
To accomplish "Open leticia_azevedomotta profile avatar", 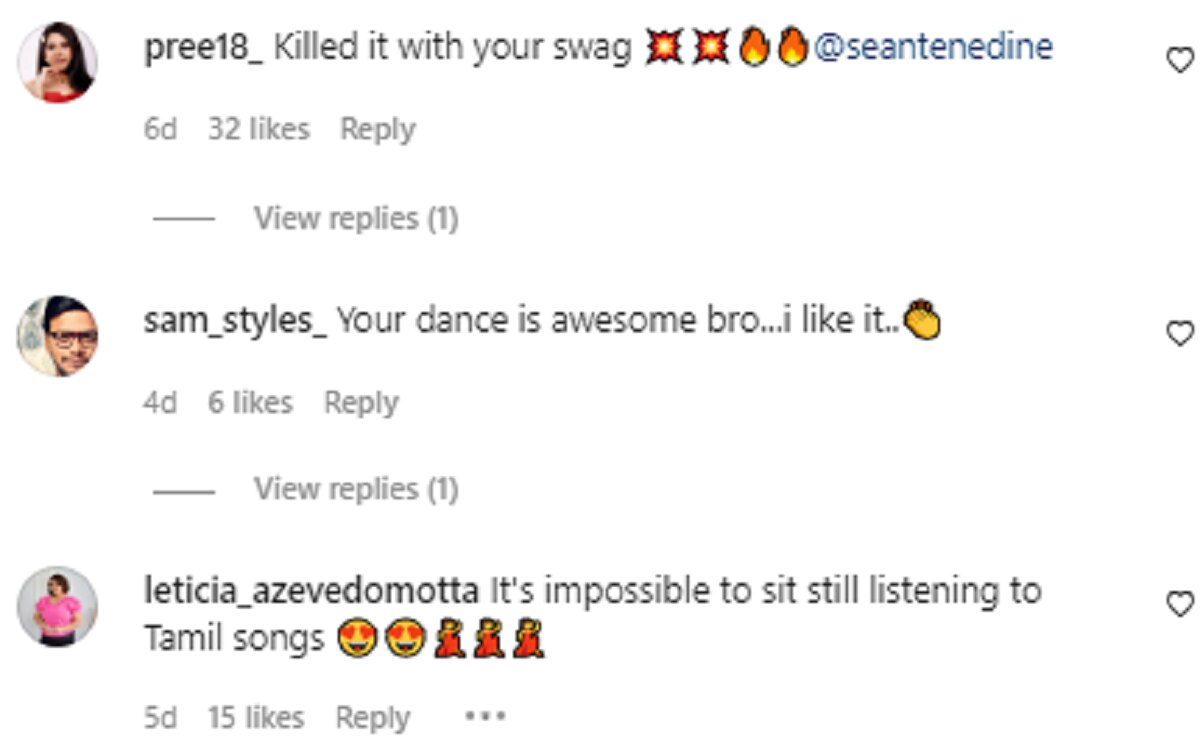I will [x=58, y=606].
